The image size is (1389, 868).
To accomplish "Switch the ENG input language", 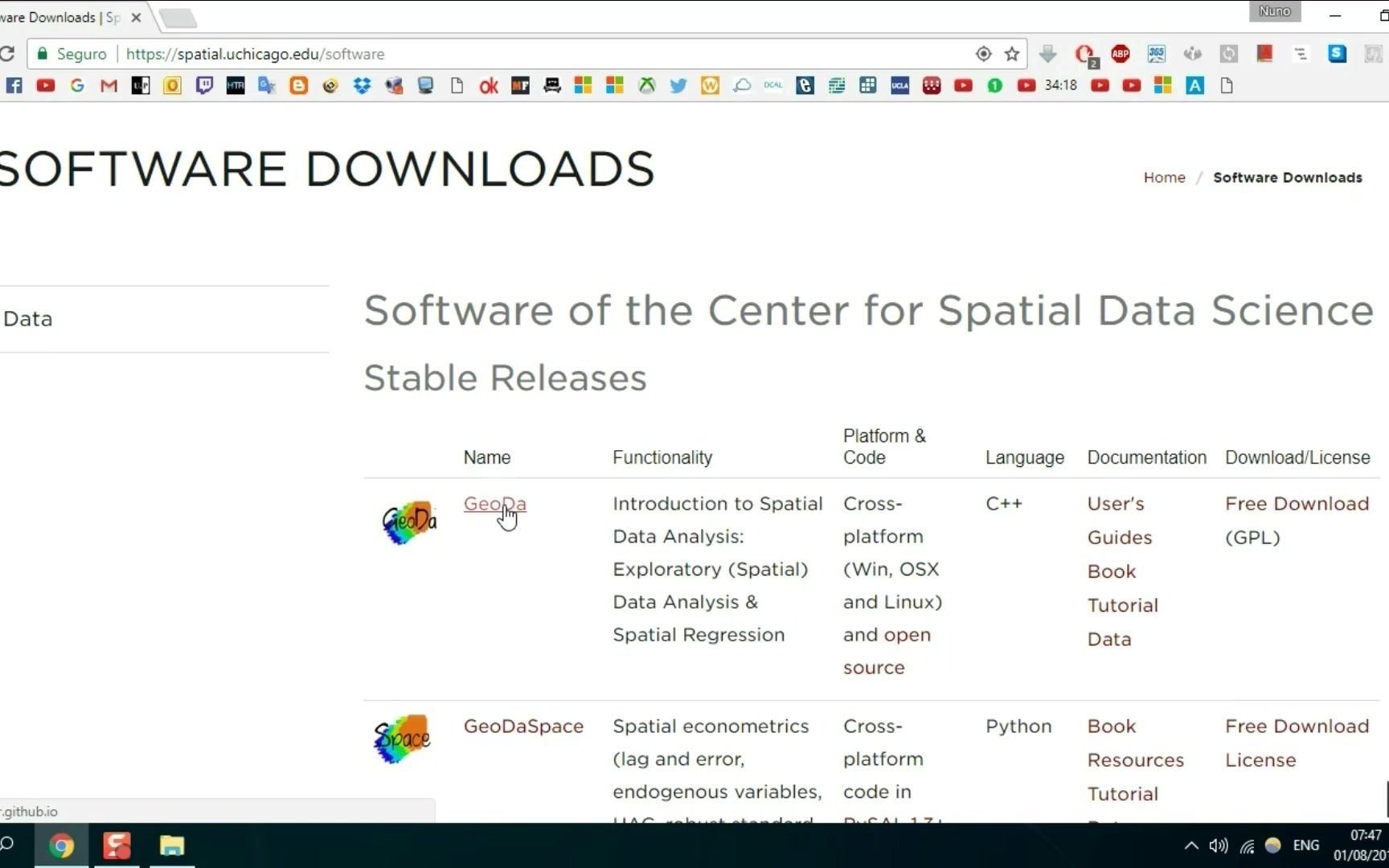I will (x=1306, y=845).
